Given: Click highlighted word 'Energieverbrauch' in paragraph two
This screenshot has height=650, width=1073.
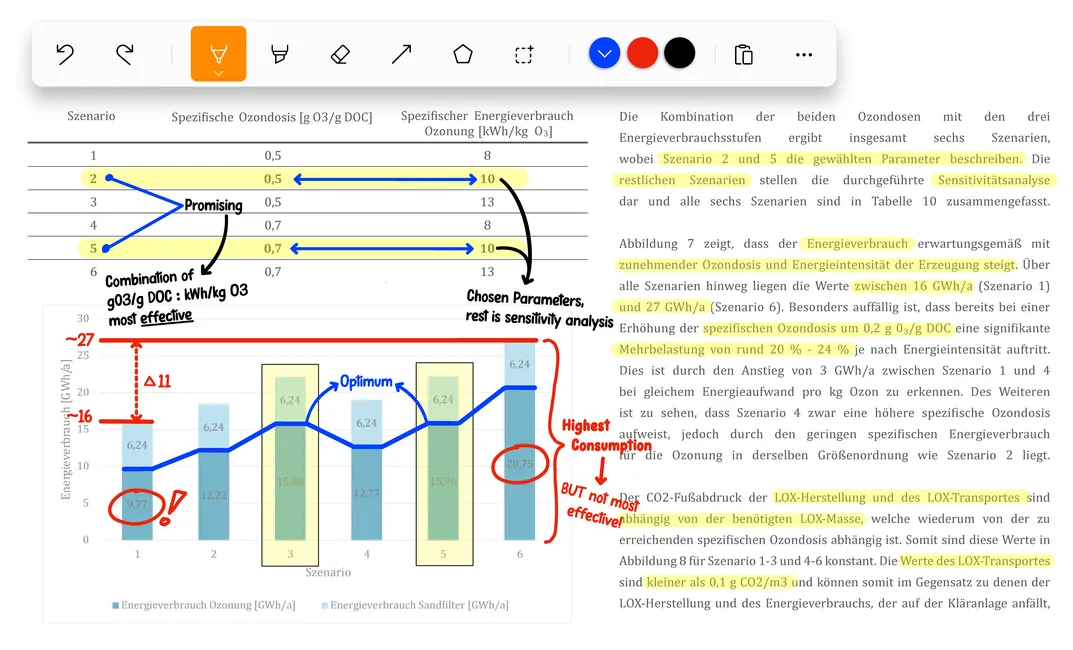Looking at the screenshot, I should pos(857,244).
